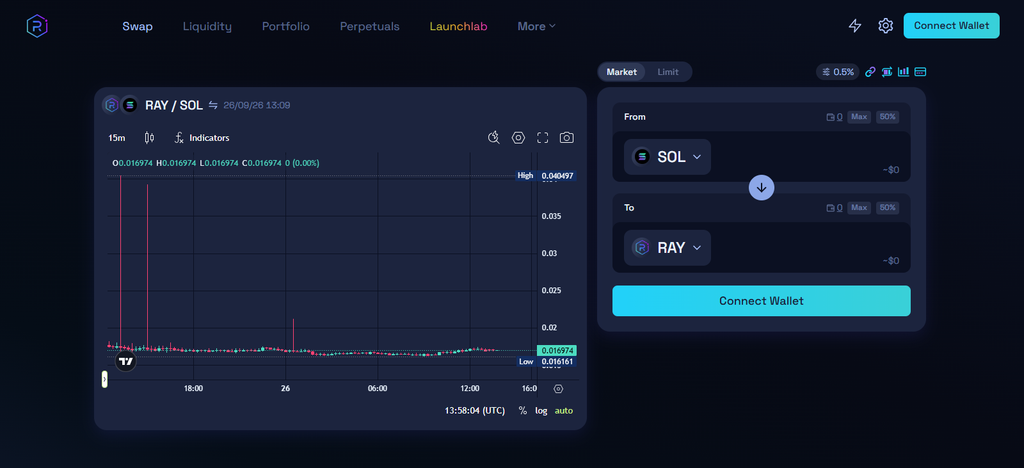Image resolution: width=1024 pixels, height=468 pixels.
Task: Click the Raydium logo icon
Action: 37,26
